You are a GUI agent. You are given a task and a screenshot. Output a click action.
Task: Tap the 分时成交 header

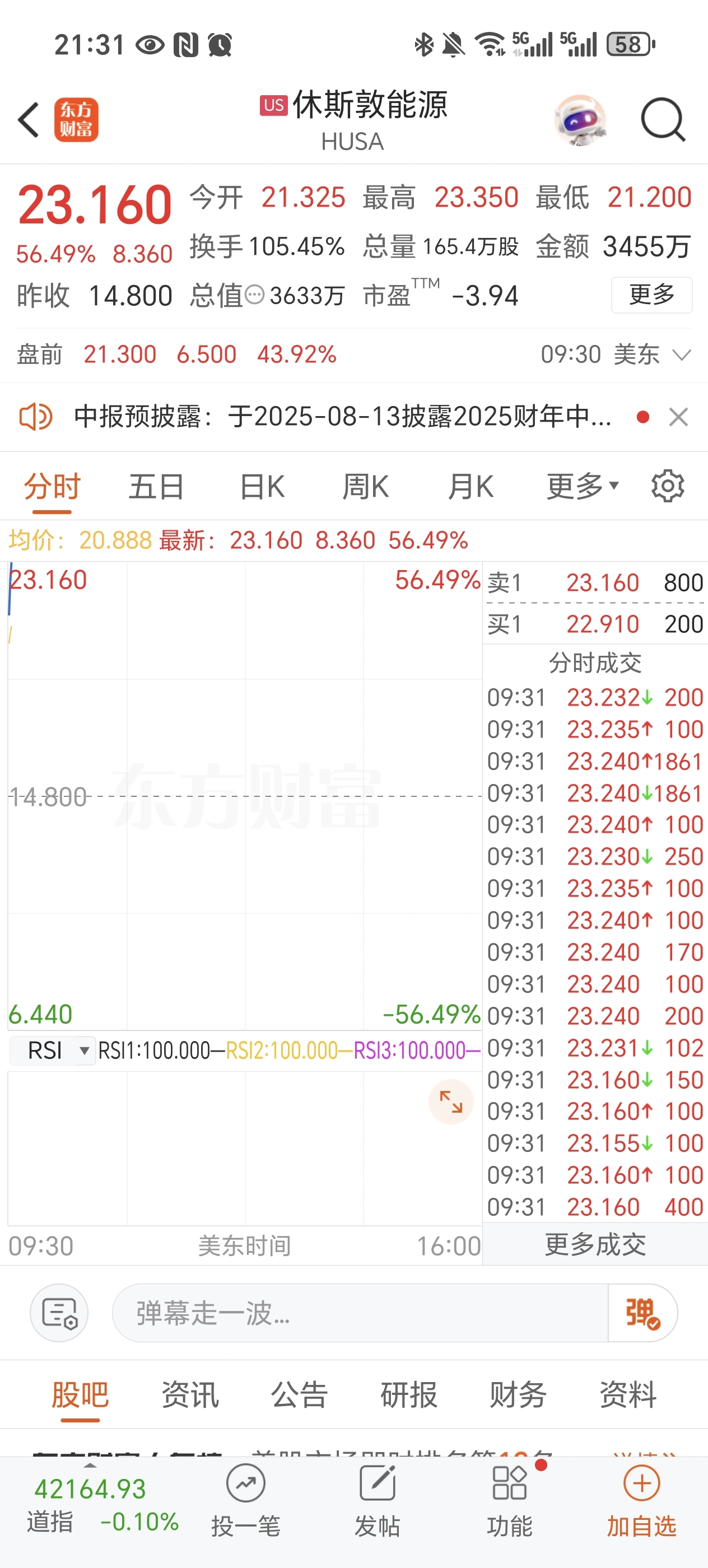595,663
